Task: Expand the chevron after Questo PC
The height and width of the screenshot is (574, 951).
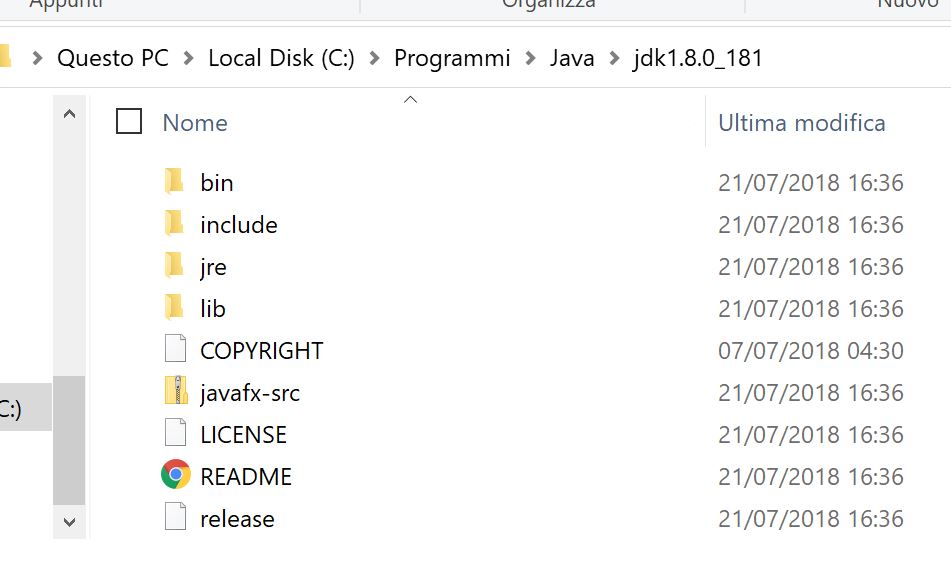Action: 188,58
